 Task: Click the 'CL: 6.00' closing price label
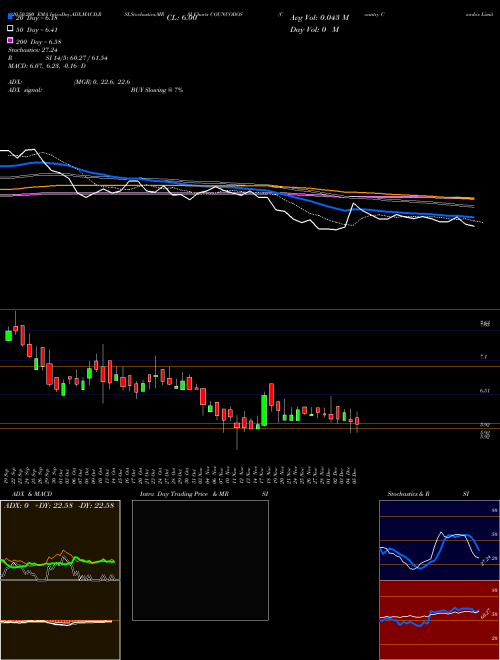(x=182, y=18)
